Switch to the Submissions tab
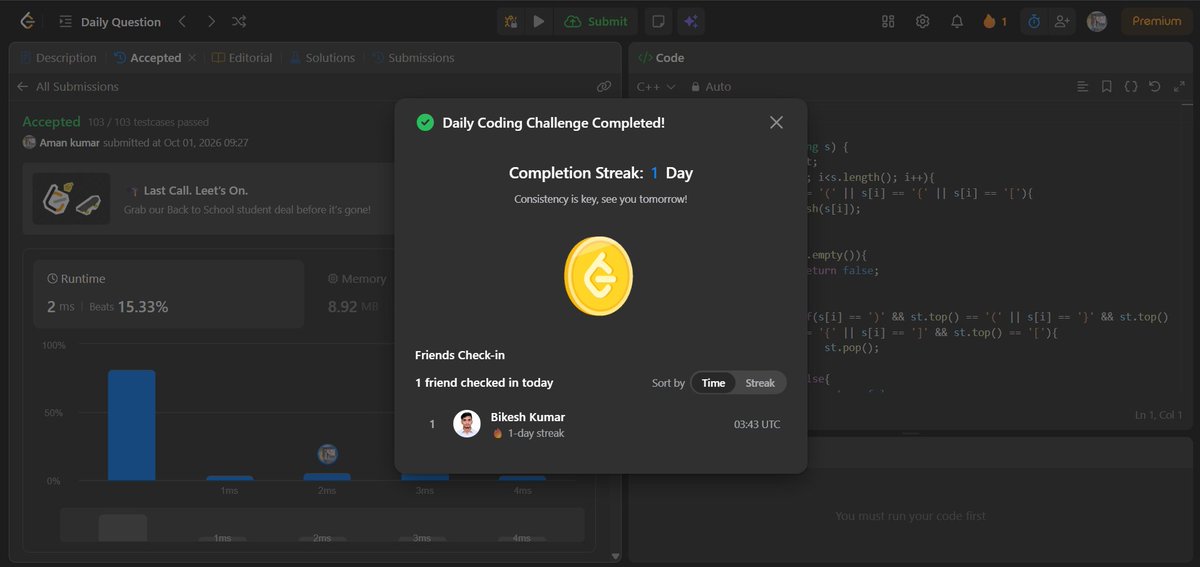Screen dimensions: 1200x567 click(x=413, y=58)
